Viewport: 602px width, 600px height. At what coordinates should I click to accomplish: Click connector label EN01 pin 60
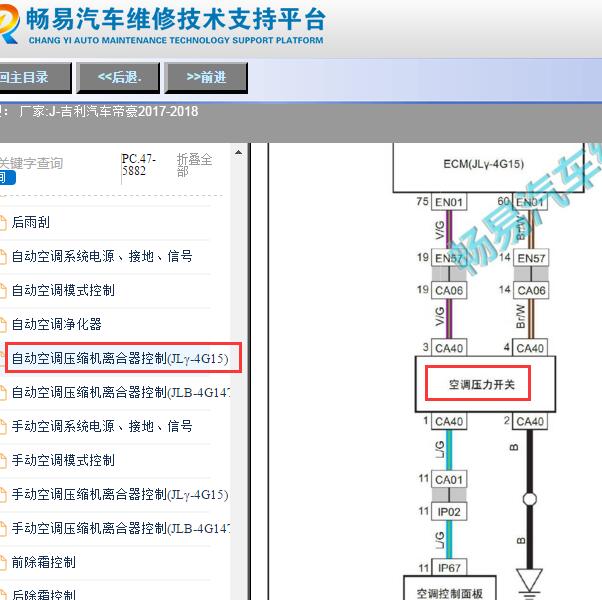(530, 202)
